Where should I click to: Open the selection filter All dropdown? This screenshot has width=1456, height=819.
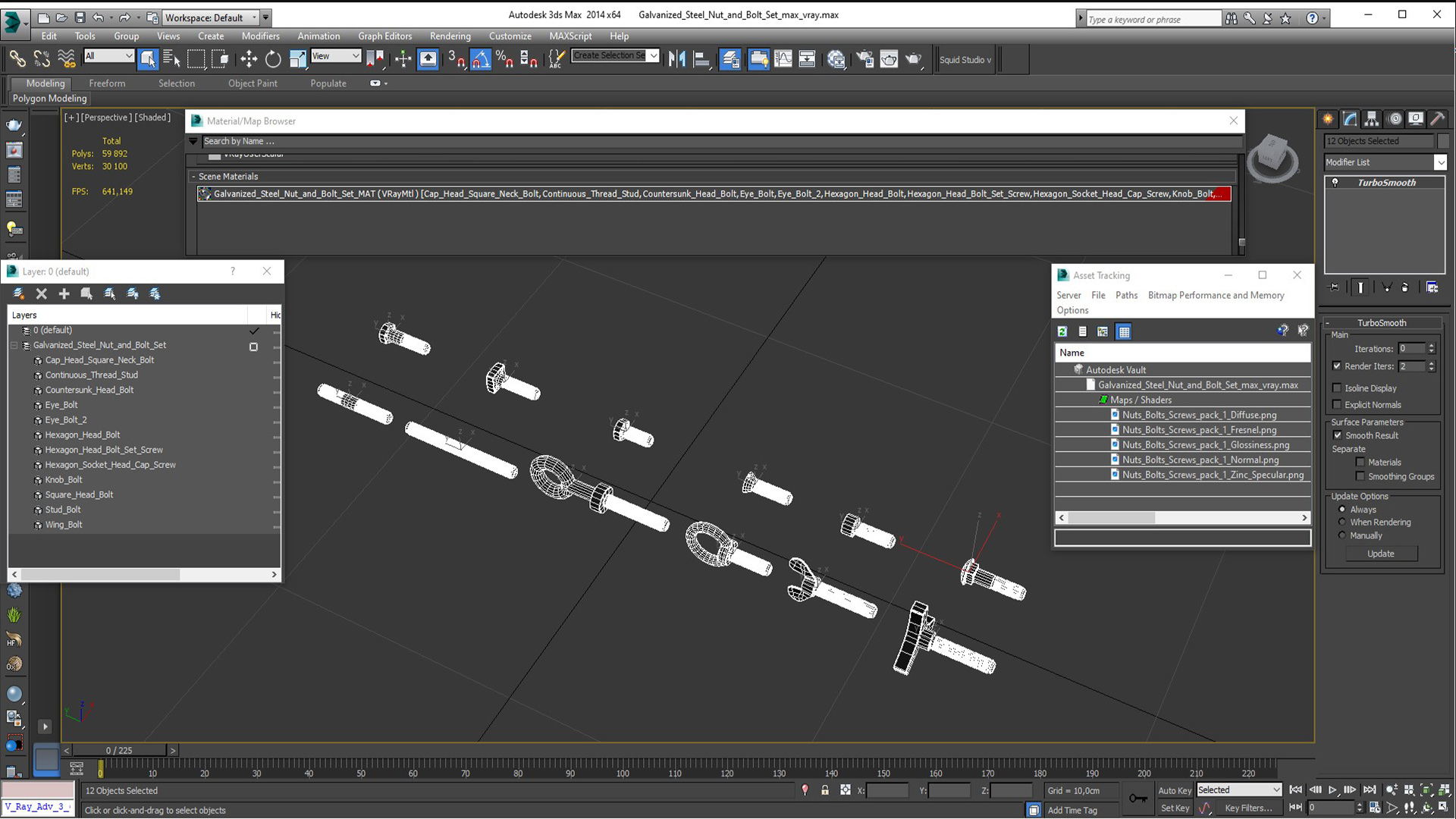pos(109,55)
